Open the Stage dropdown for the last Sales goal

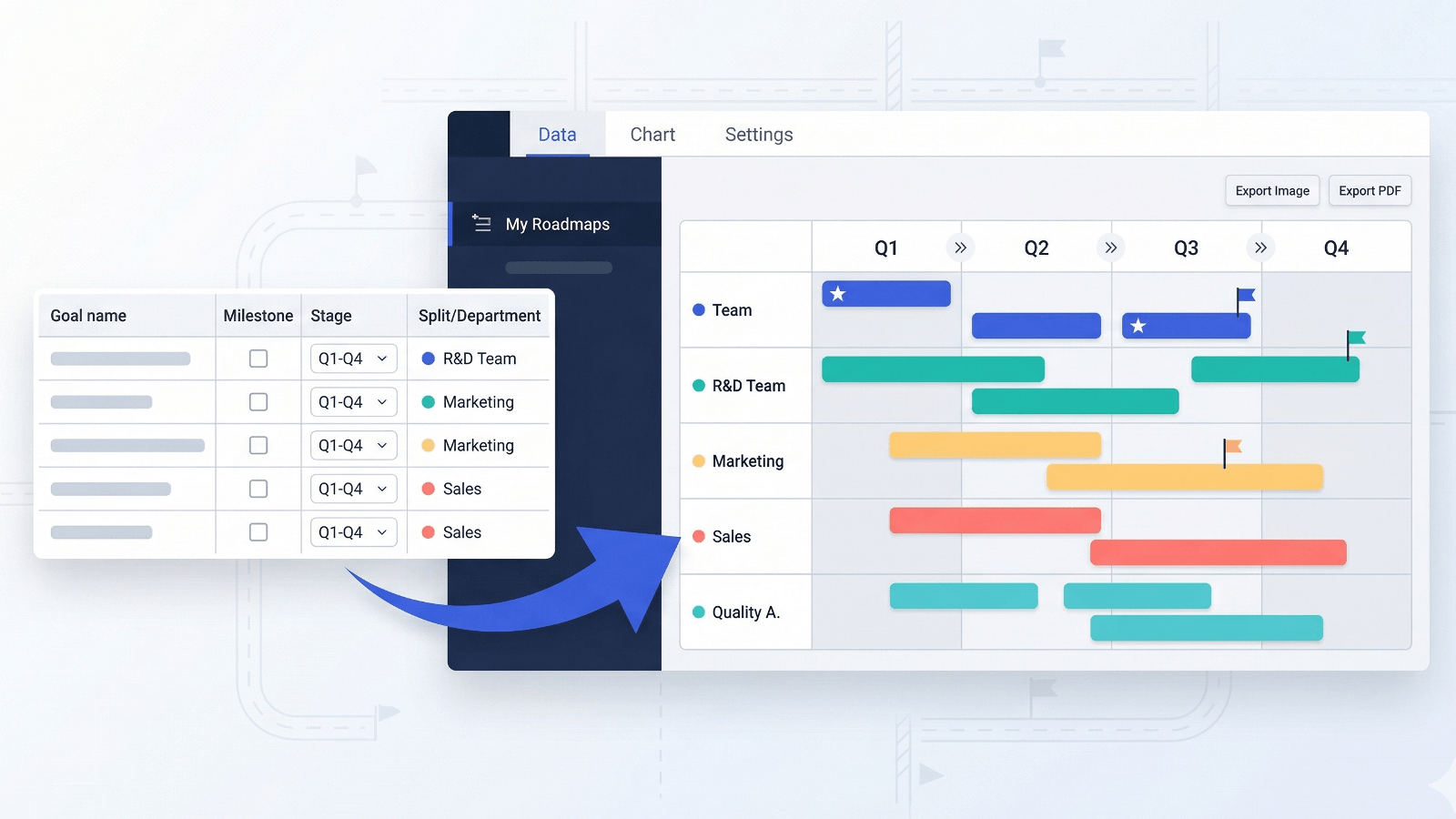[353, 531]
